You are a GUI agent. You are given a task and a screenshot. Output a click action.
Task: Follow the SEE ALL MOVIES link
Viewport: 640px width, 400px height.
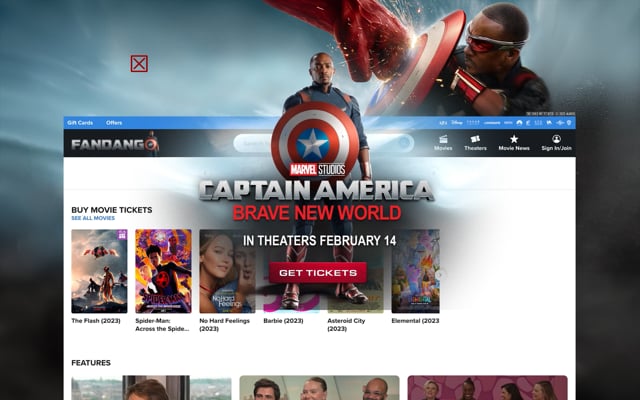pos(93,218)
